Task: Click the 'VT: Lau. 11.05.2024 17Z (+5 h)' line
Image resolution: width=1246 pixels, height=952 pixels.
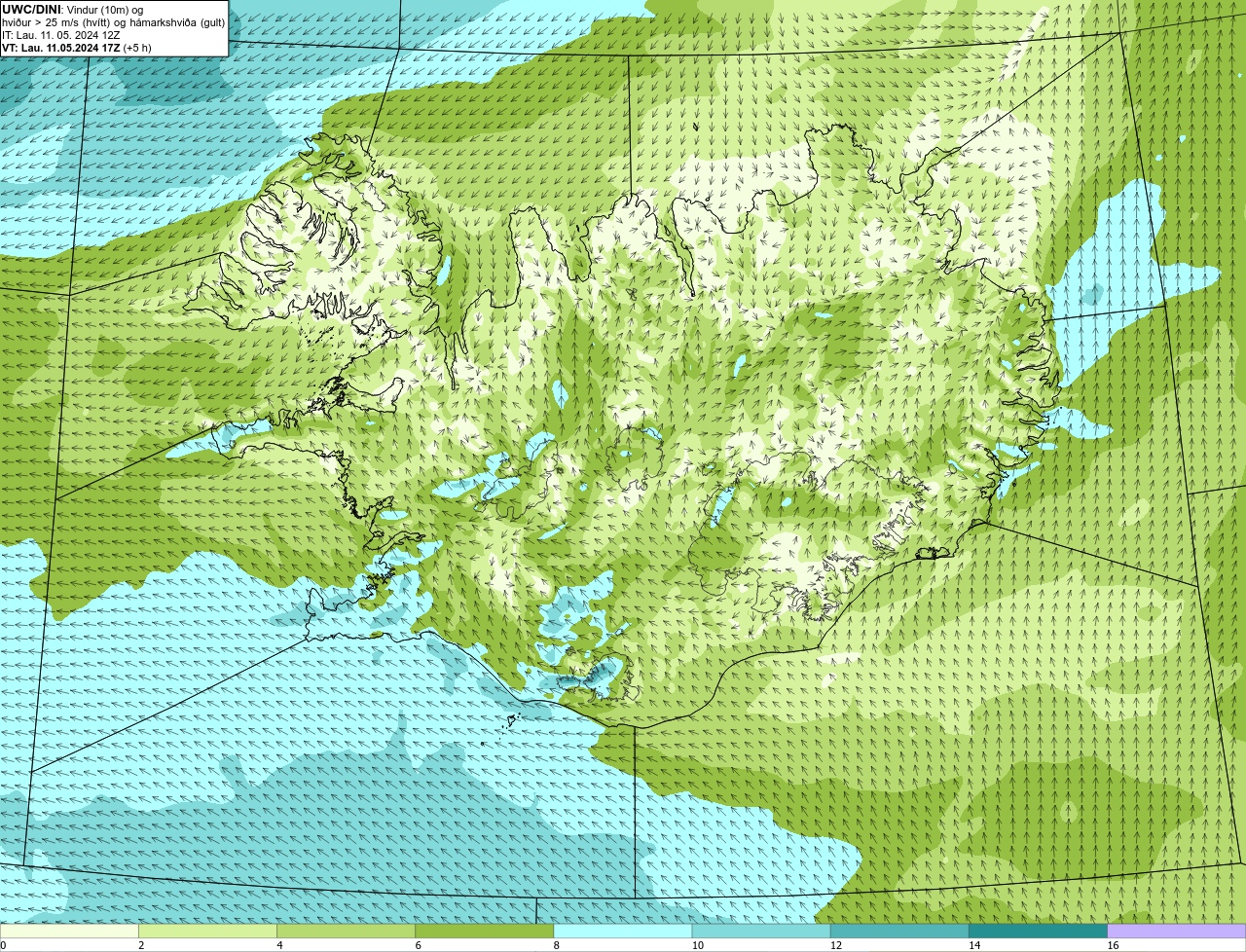Action: [77, 48]
